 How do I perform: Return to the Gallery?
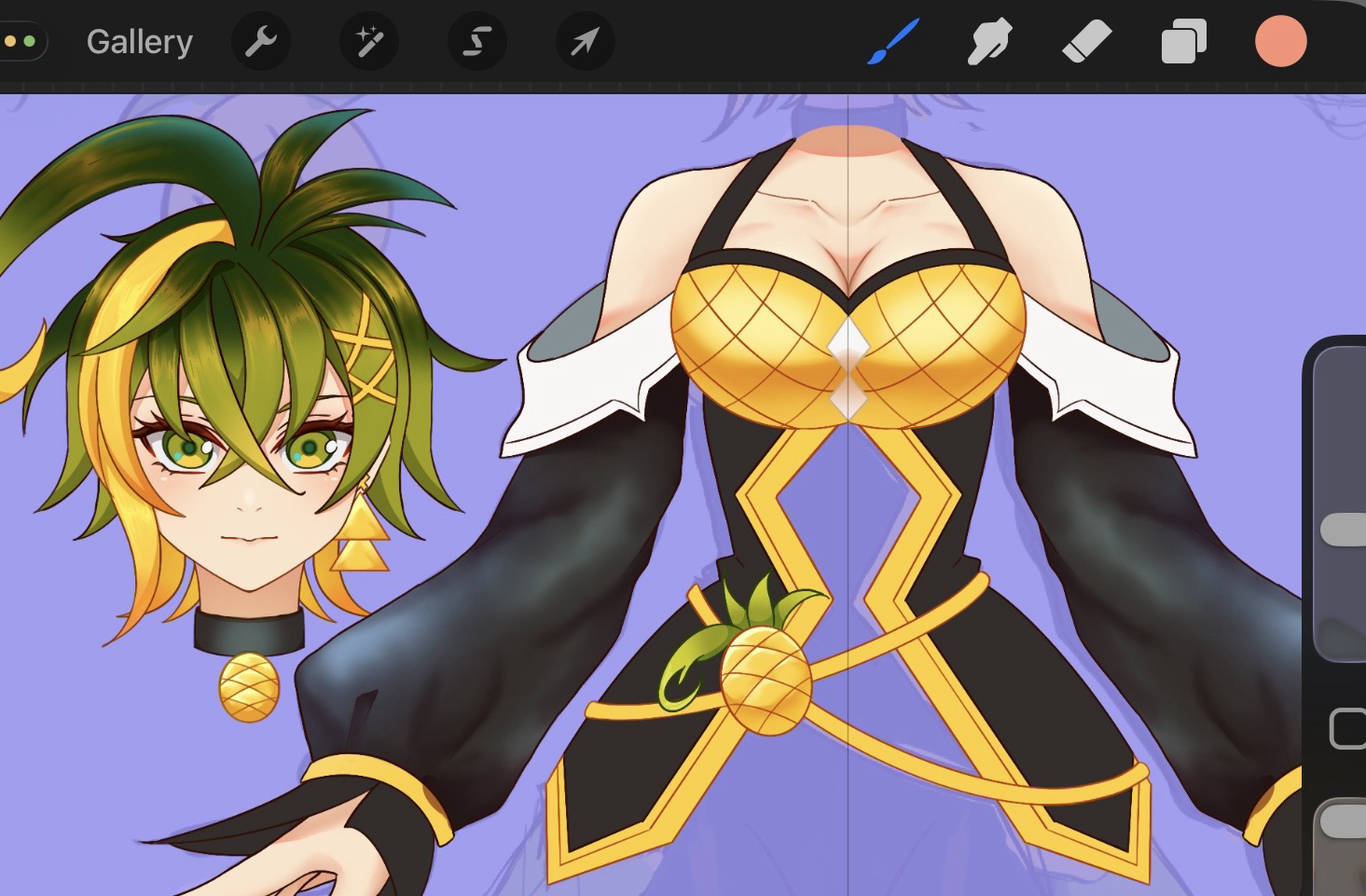tap(139, 42)
